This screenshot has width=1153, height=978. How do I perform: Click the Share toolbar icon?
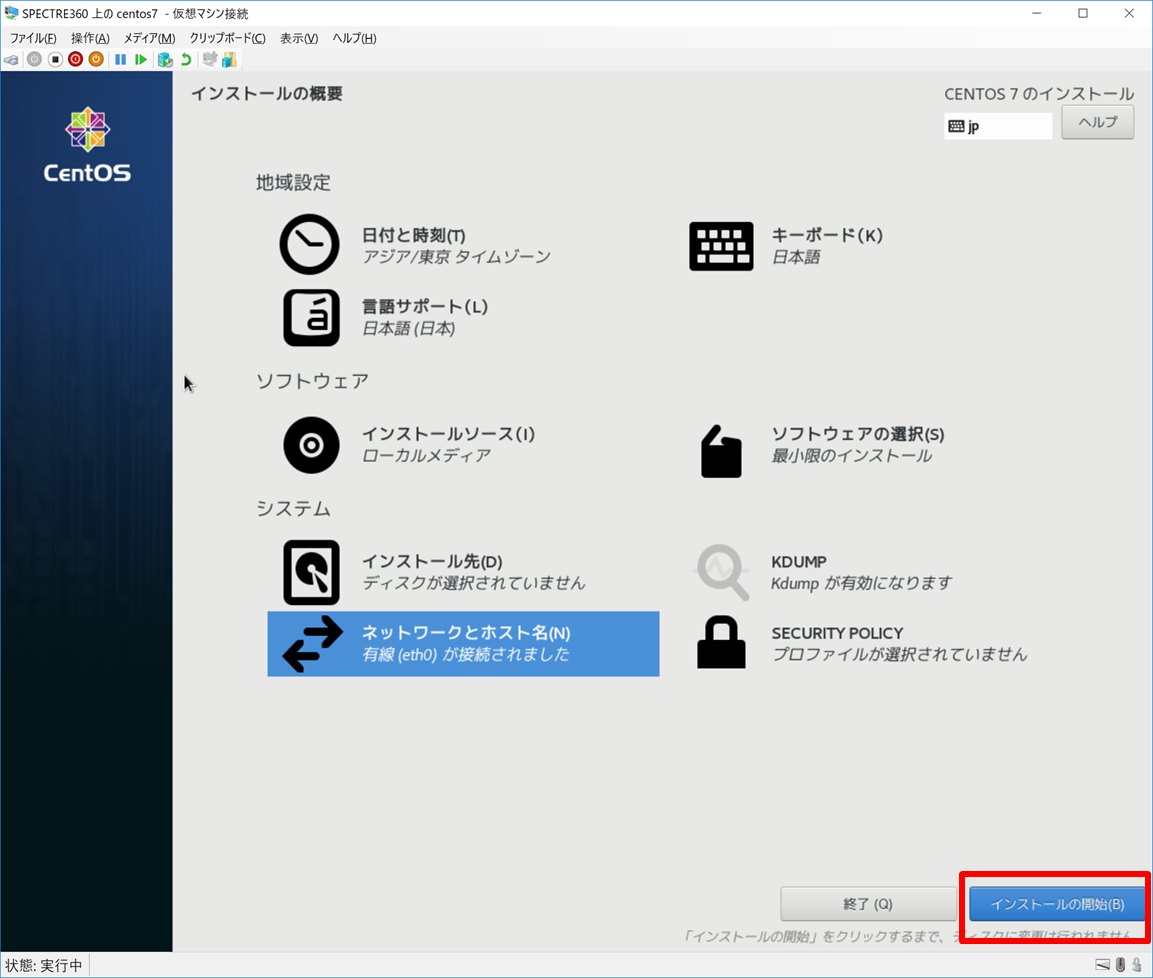coord(230,60)
